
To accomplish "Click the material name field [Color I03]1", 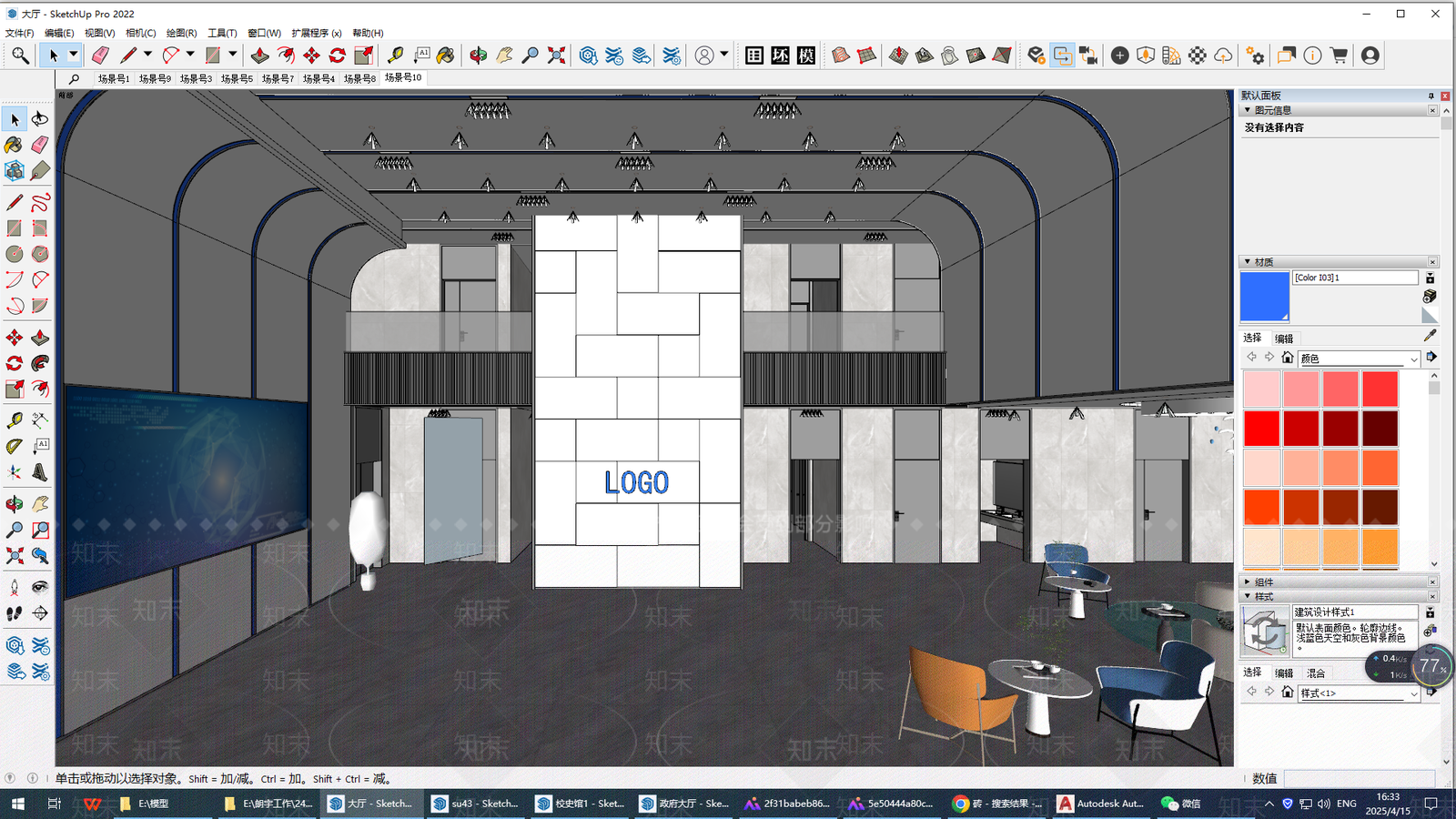I will pyautogui.click(x=1356, y=278).
